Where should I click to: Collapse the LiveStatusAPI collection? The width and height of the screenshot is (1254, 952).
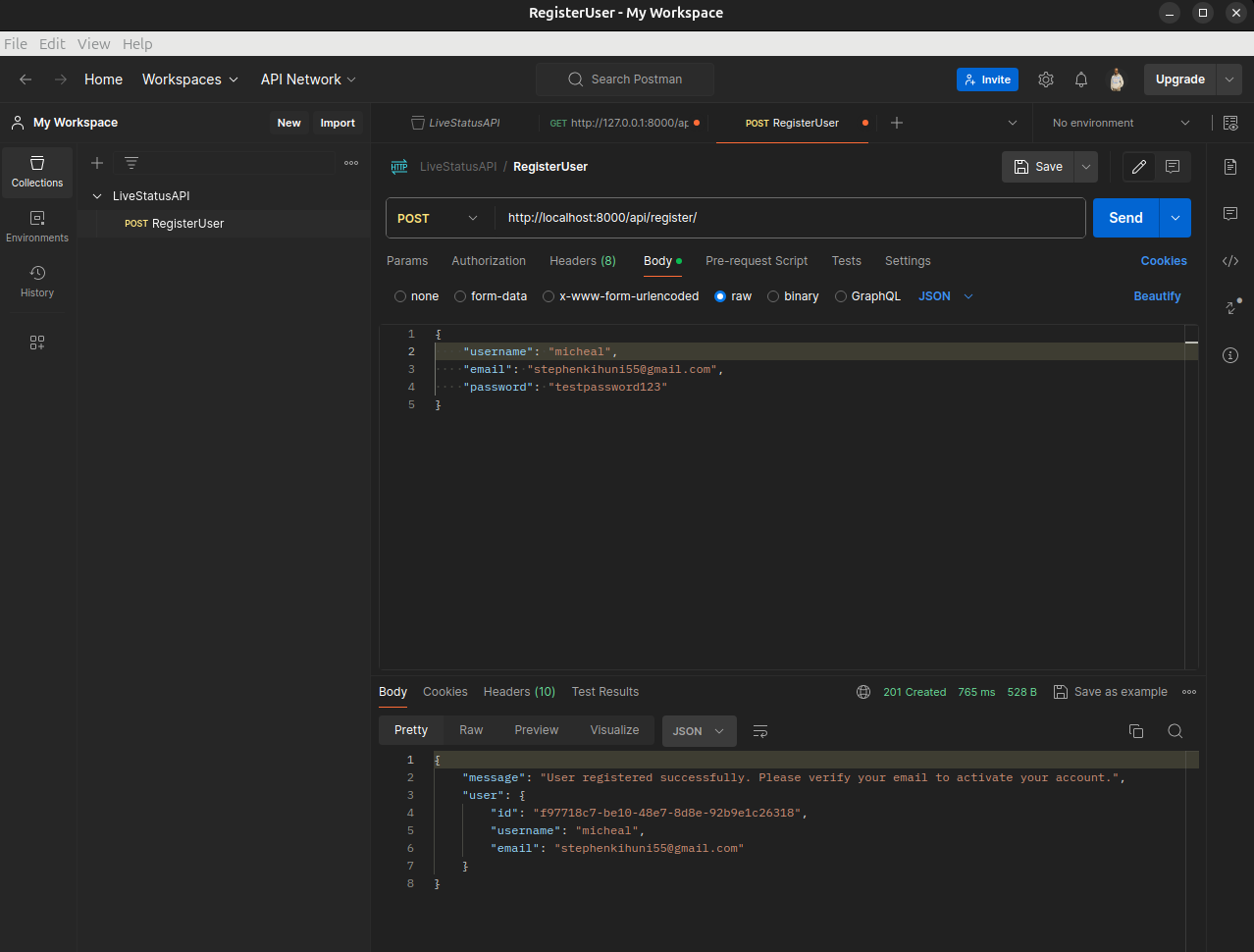pyautogui.click(x=97, y=196)
